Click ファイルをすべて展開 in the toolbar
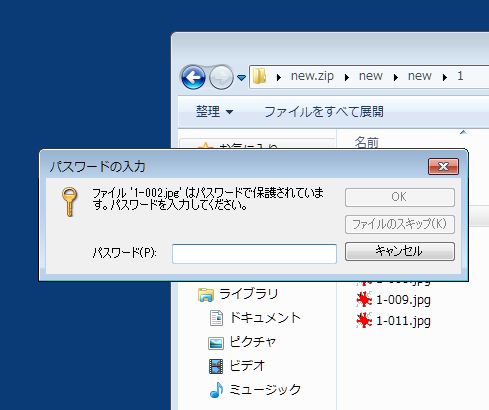Viewport: 489px width, 410px height. pyautogui.click(x=324, y=111)
